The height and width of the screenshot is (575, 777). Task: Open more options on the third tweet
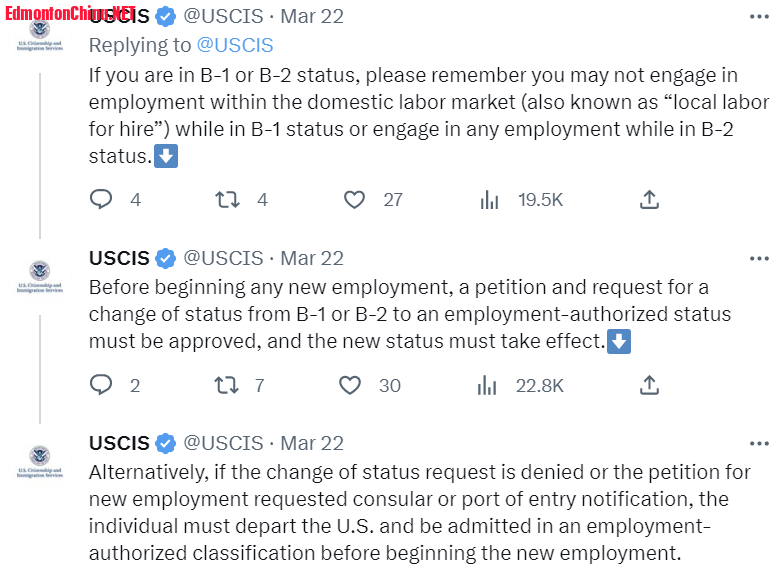tap(759, 444)
